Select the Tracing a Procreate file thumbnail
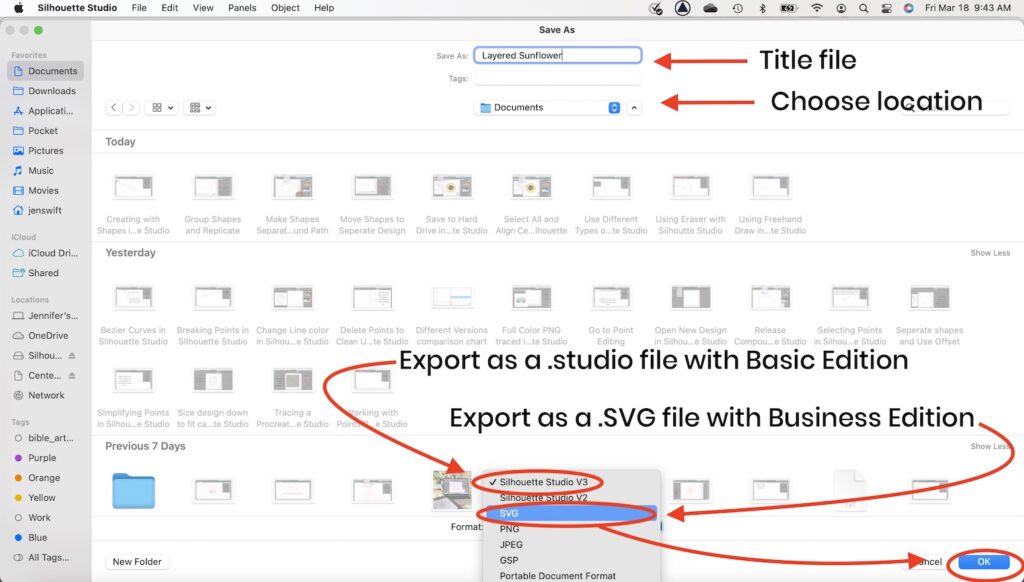 click(x=293, y=381)
